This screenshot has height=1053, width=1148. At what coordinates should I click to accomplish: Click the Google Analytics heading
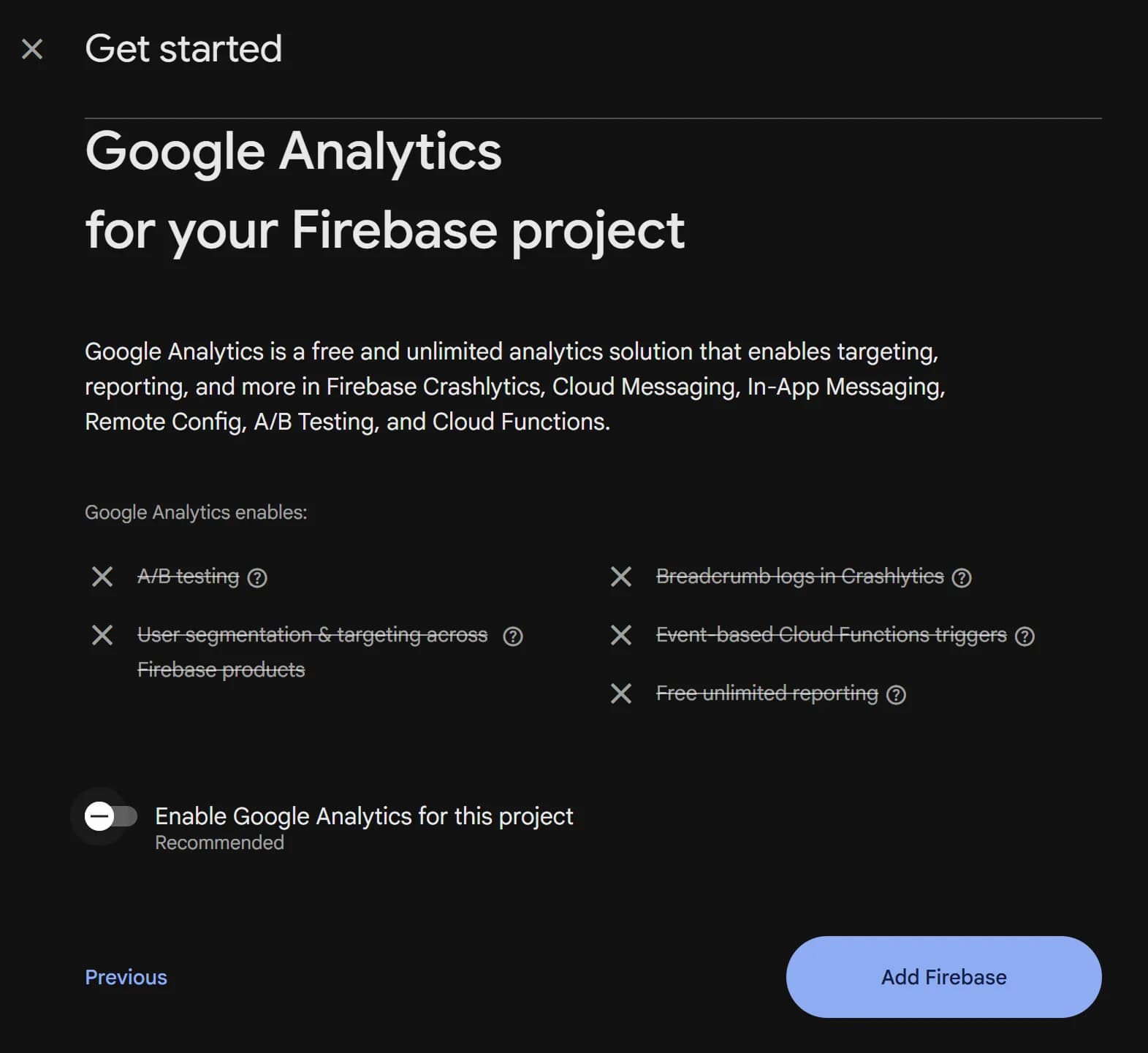(294, 151)
